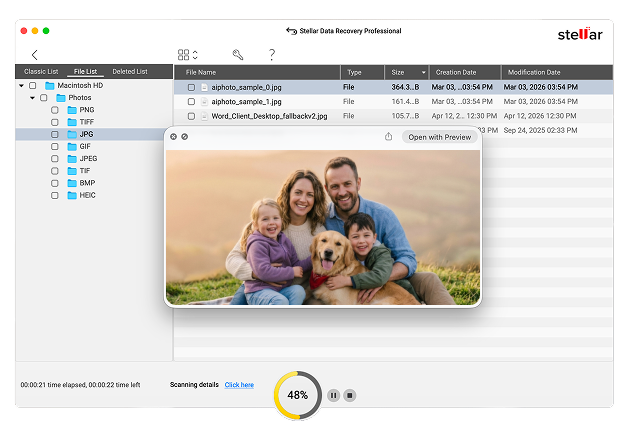Screen dimensions: 643x445
Task: Click the share icon in the preview popup
Action: (x=388, y=137)
